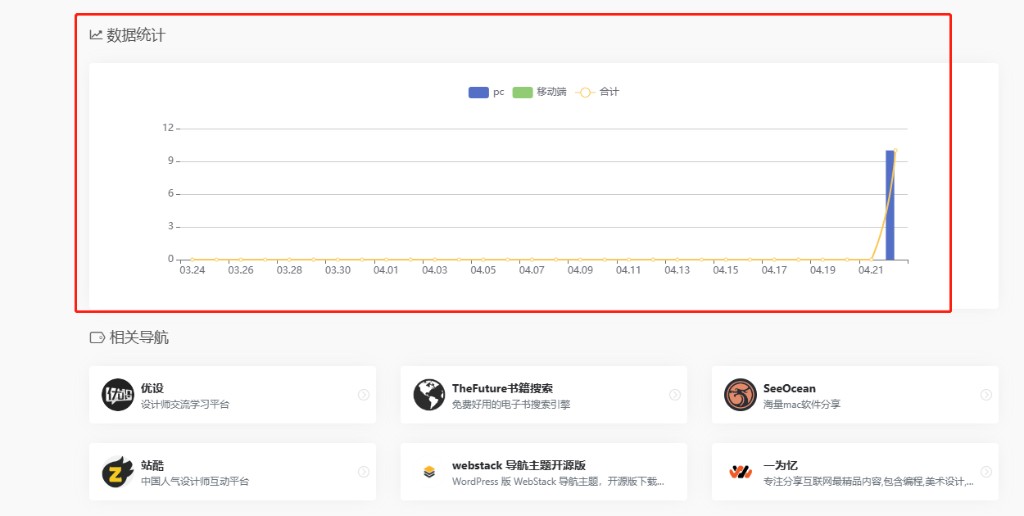The image size is (1024, 516).
Task: Open TheFuture书籍搜索 link
Action: click(x=502, y=388)
